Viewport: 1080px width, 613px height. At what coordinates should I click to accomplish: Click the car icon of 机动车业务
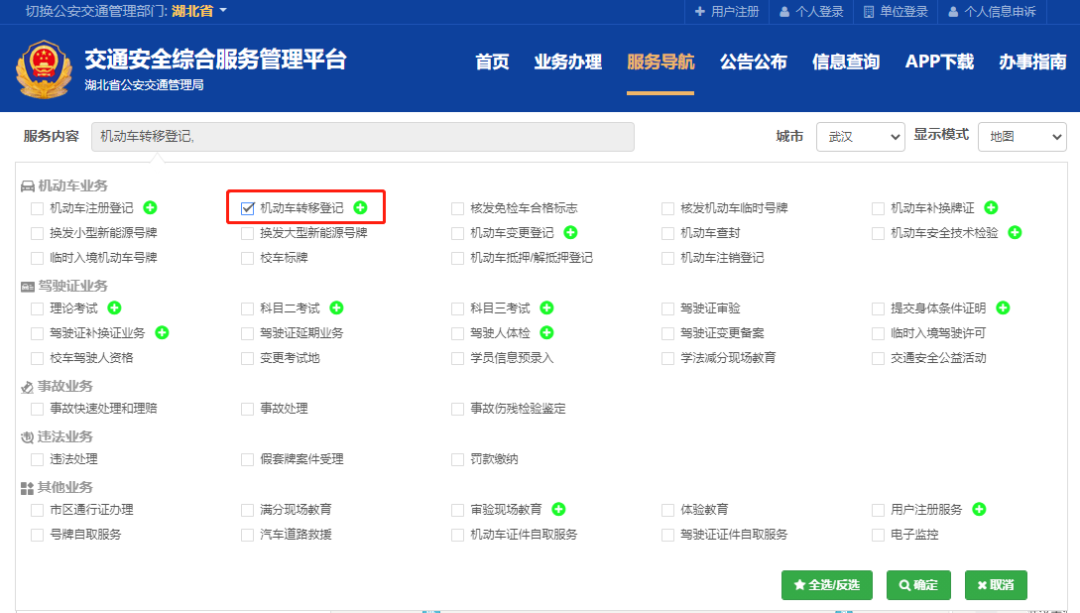[28, 186]
